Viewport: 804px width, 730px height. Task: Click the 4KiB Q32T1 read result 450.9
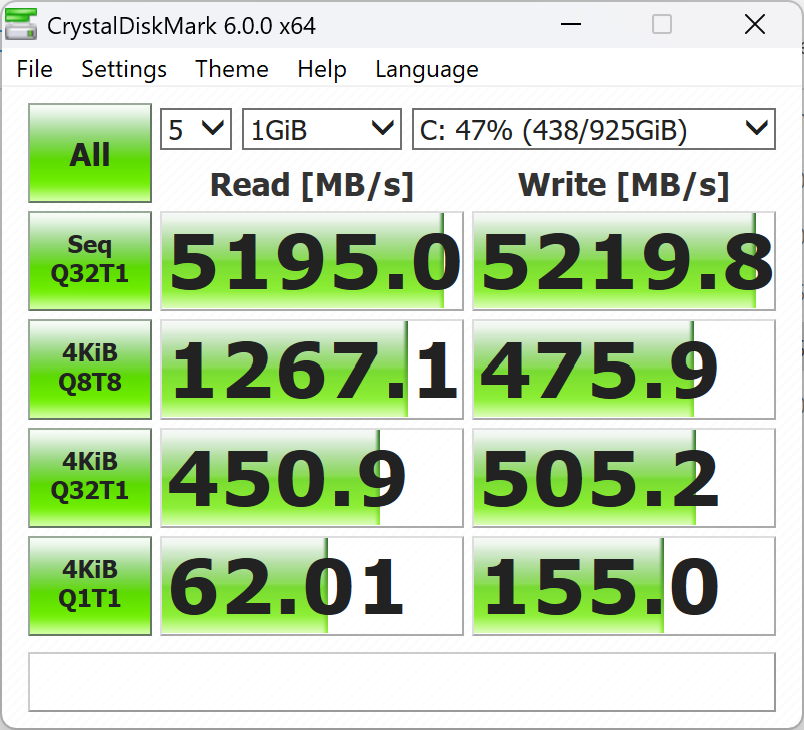(312, 477)
